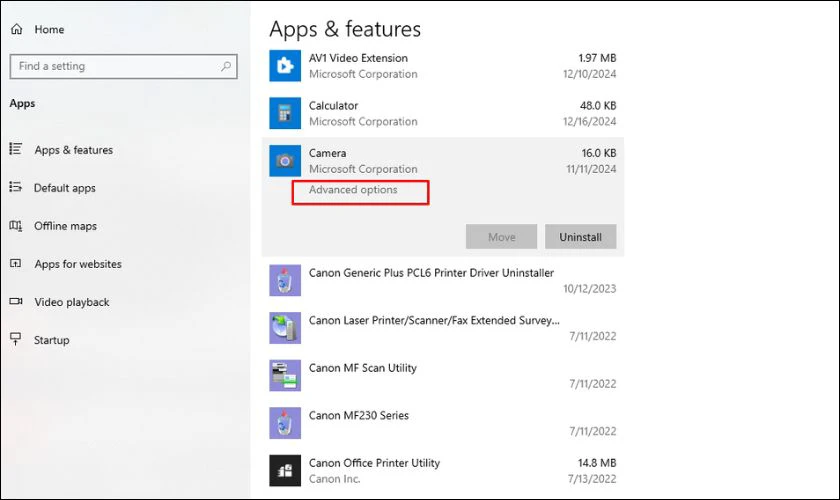
Task: Click the Home house icon
Action: point(17,29)
